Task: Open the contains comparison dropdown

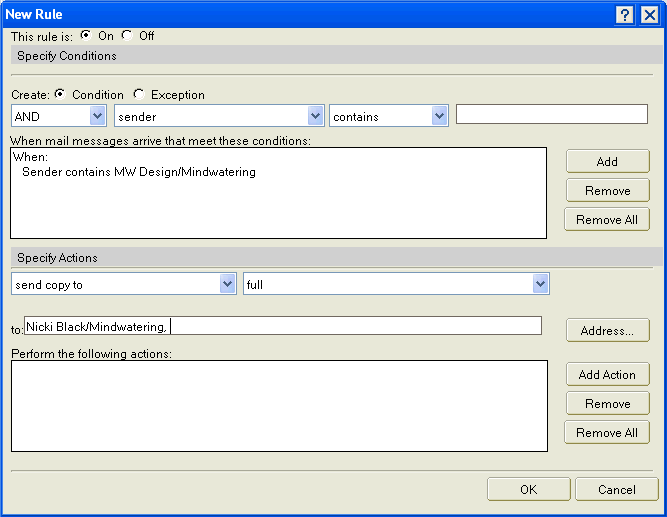Action: point(439,116)
